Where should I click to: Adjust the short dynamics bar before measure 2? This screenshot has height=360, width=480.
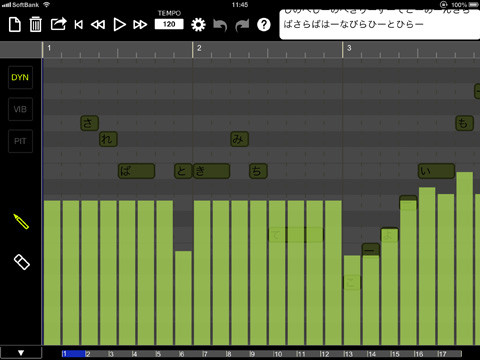pyautogui.click(x=183, y=298)
